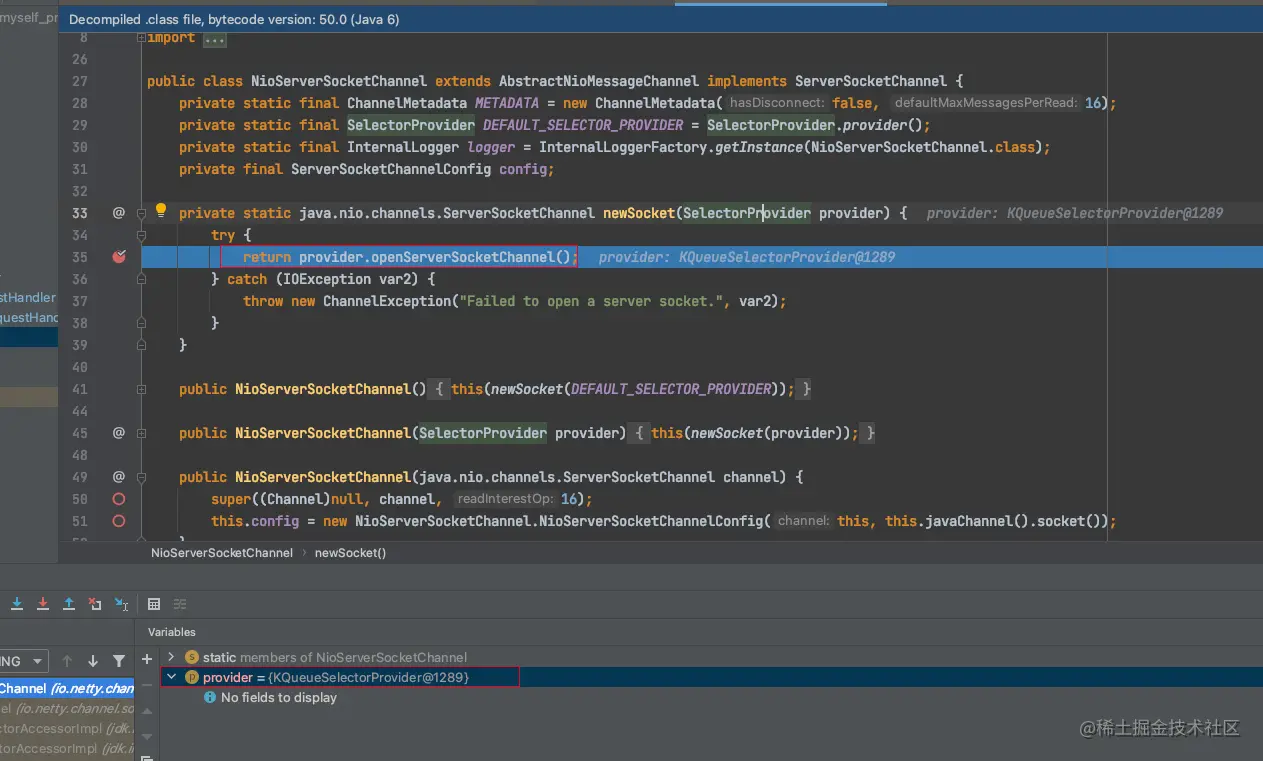Click the orange static members icon

[192, 657]
